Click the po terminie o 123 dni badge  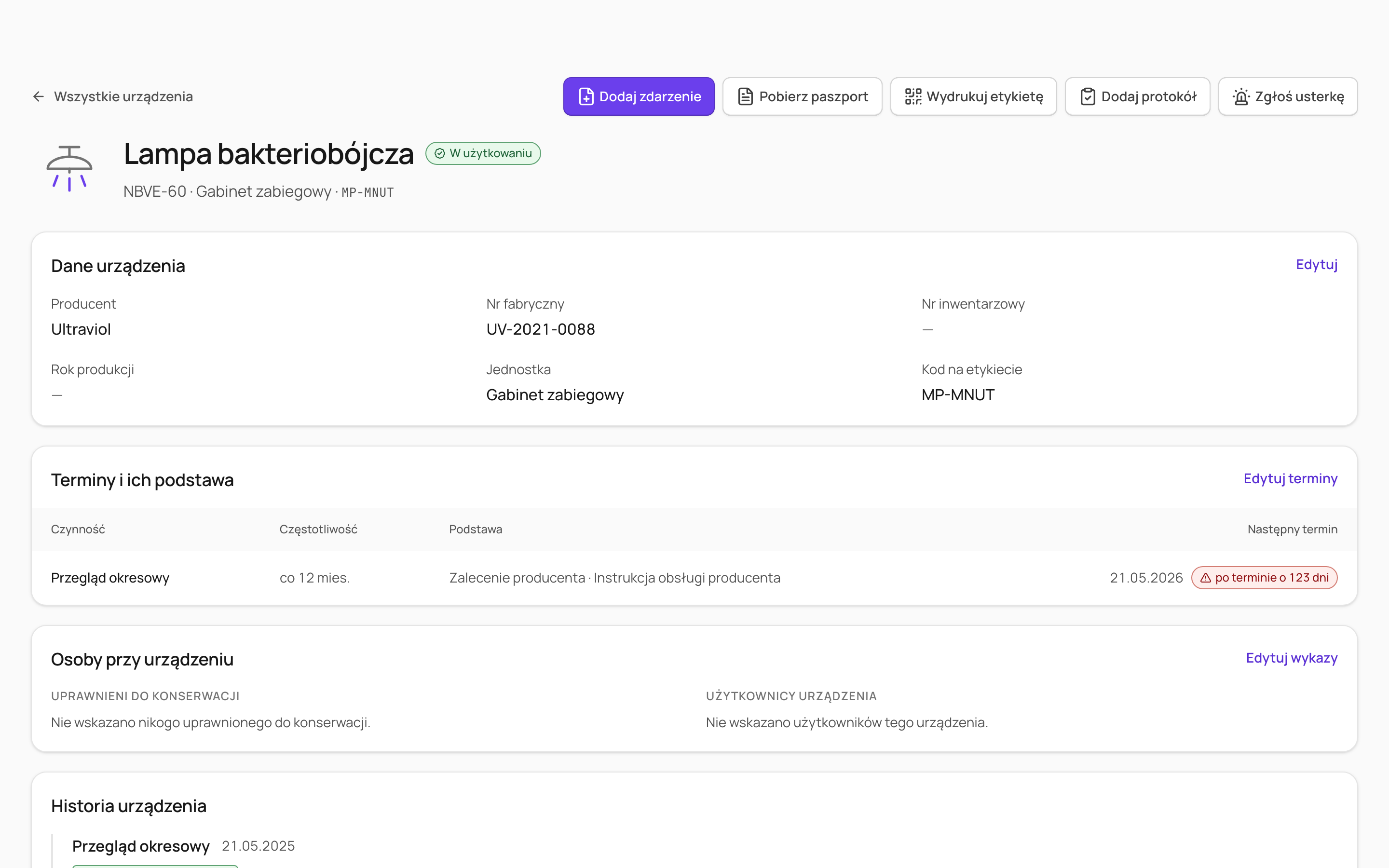coord(1265,578)
